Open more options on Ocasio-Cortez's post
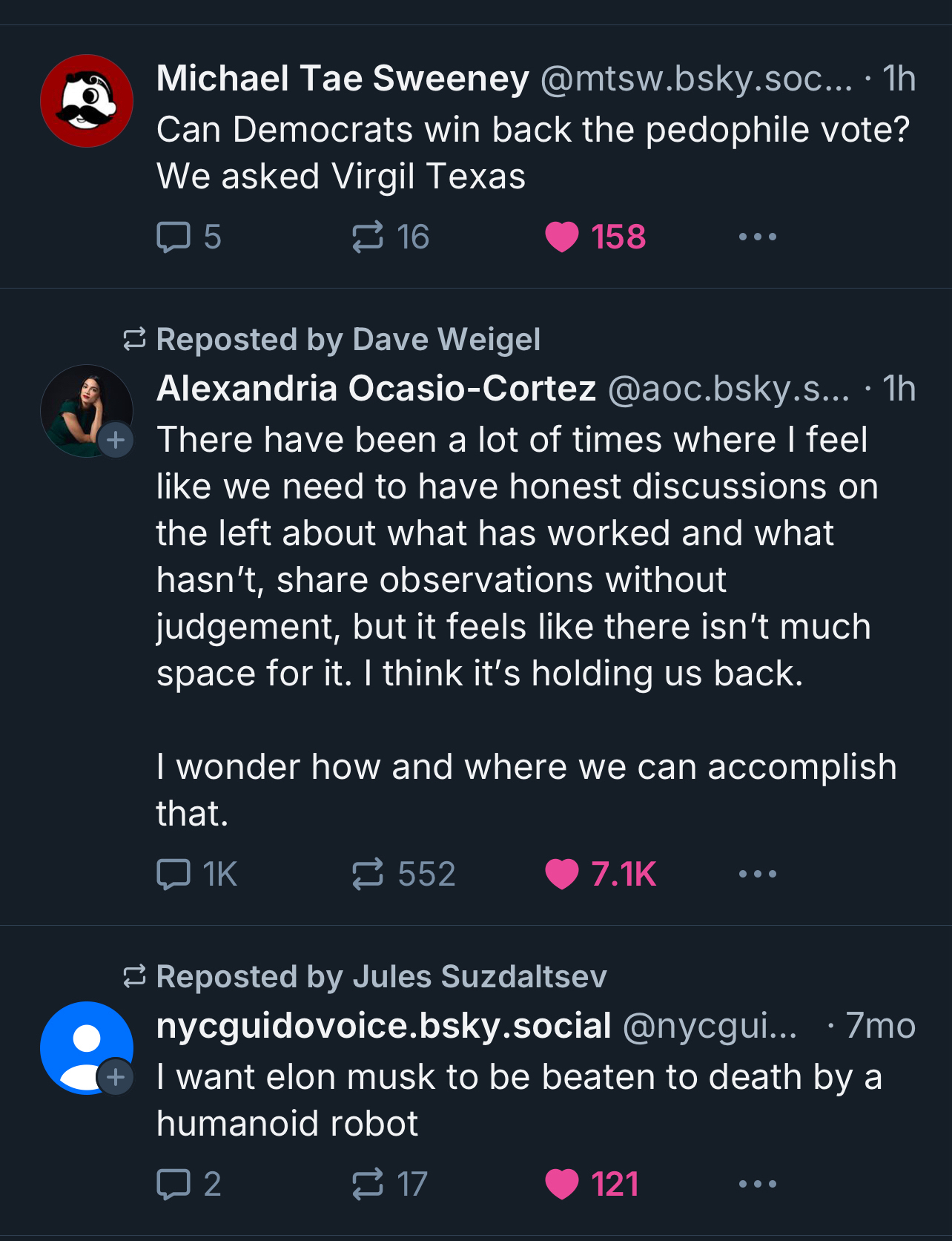This screenshot has height=1241, width=952. coord(757,874)
